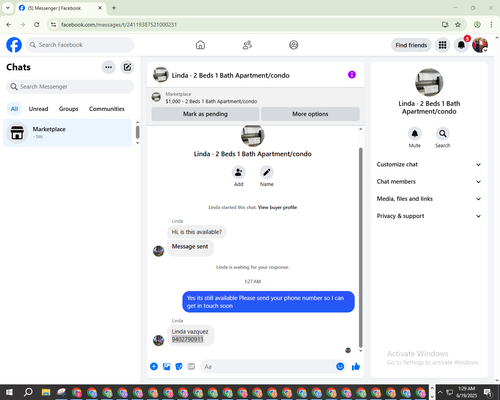Reload the browser page
The image size is (500, 400).
pos(37,25)
